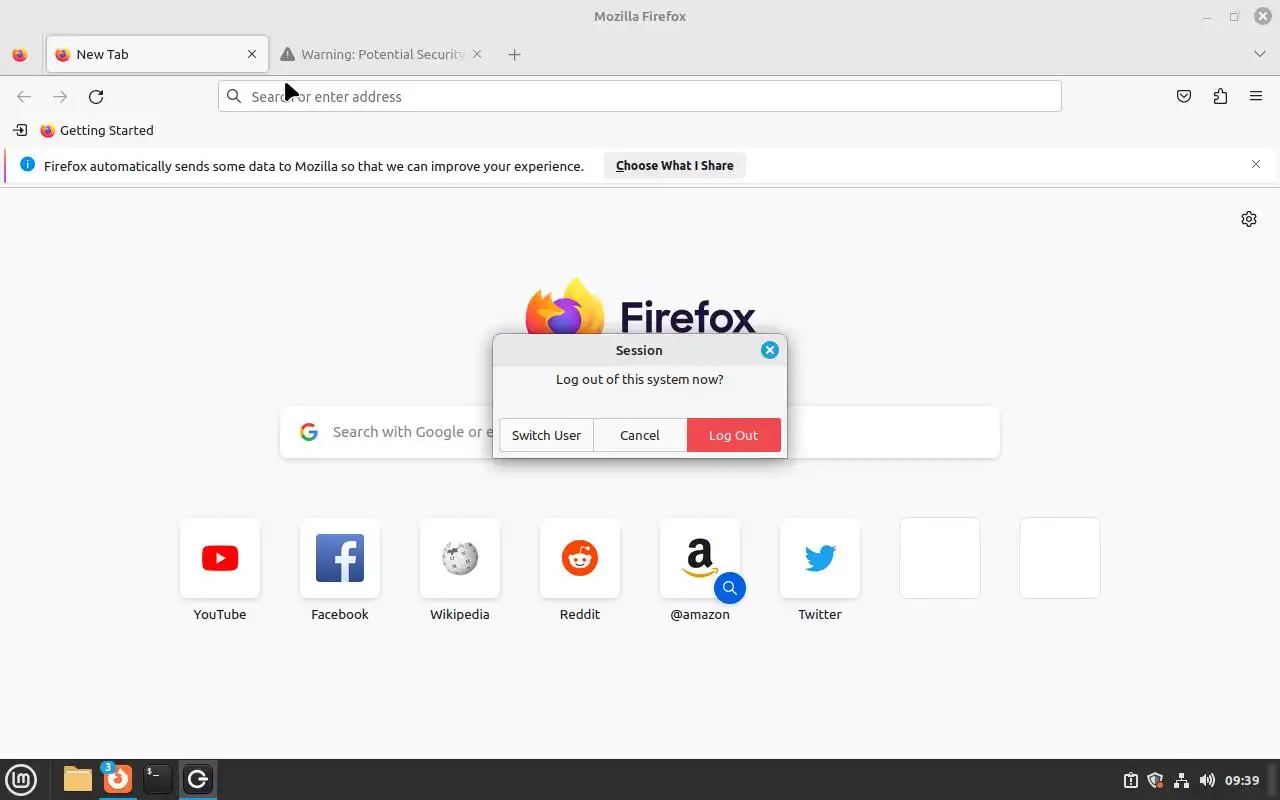1280x800 pixels.
Task: Open the network connections tray icon
Action: pos(1181,781)
